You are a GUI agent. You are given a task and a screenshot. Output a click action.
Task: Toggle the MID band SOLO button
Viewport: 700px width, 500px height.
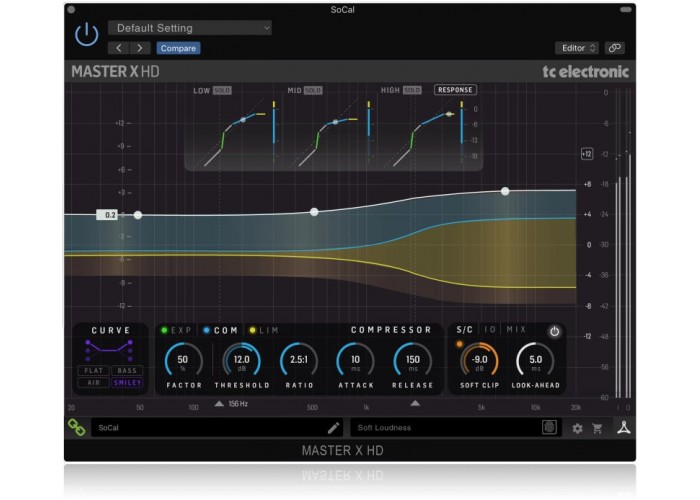pos(313,91)
